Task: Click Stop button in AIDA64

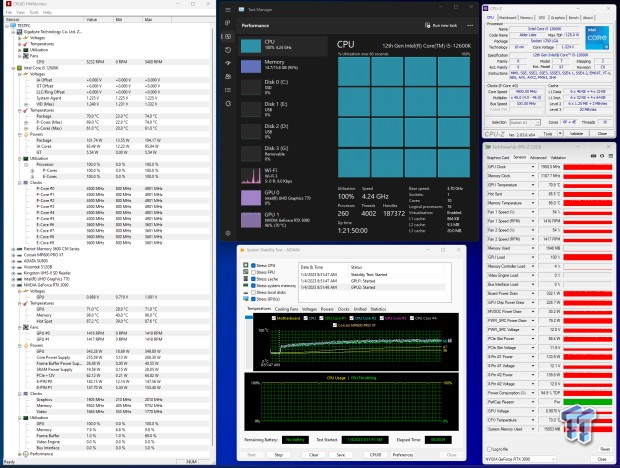Action: pyautogui.click(x=279, y=455)
